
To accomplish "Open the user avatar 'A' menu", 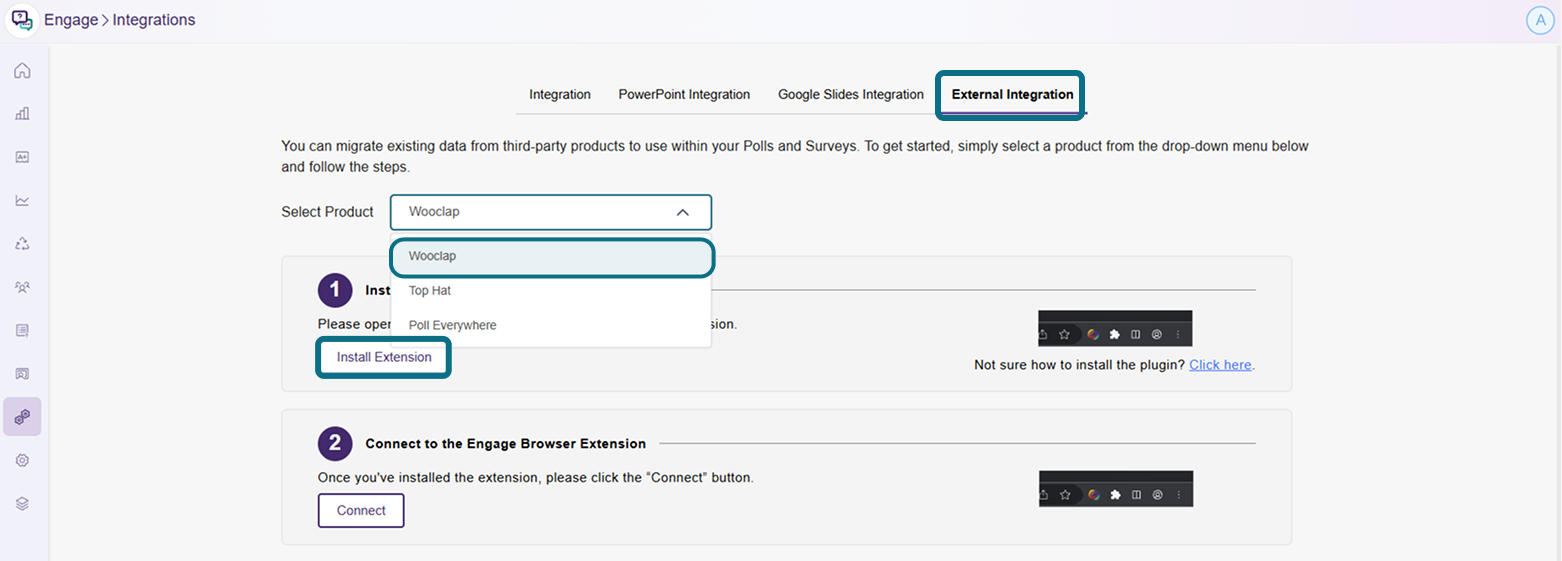I will 1539,21.
